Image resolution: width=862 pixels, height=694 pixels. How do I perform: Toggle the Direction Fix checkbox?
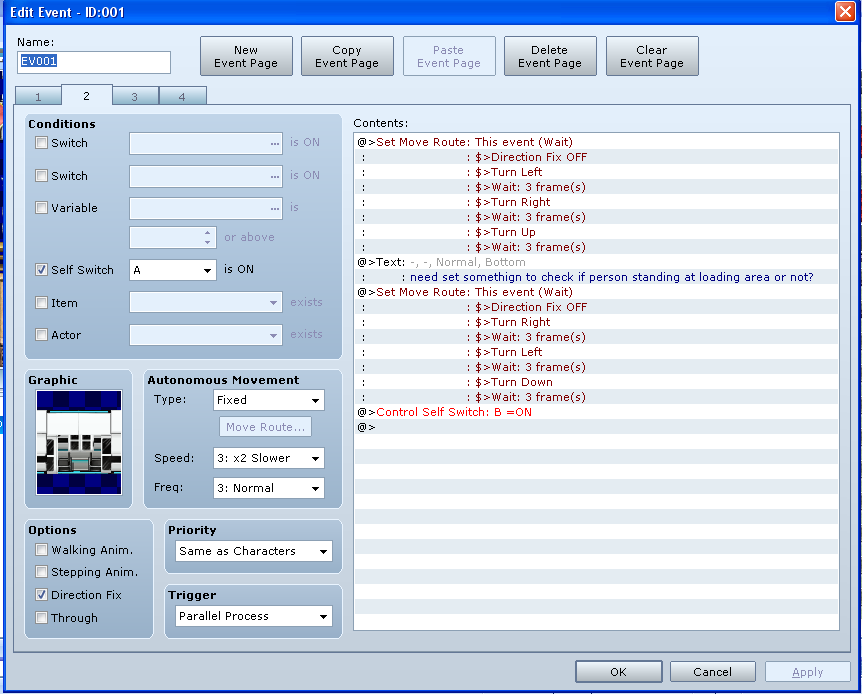(42, 595)
